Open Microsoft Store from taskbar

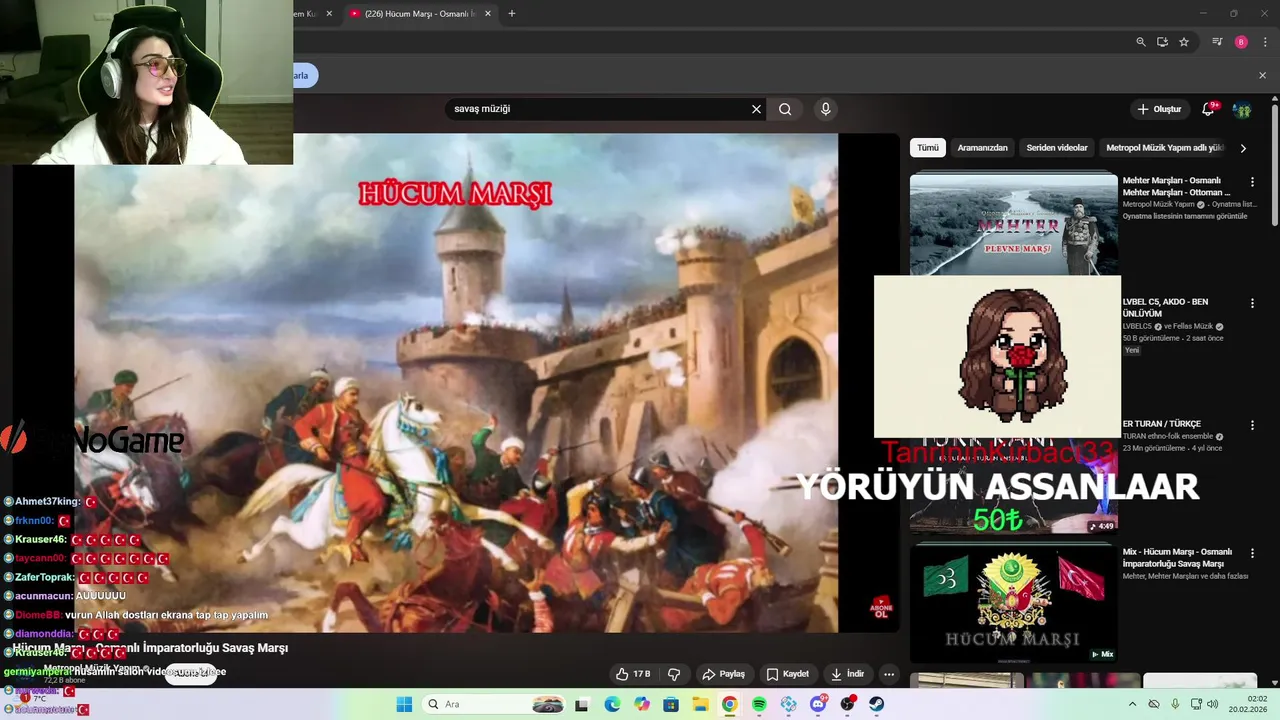coord(671,704)
